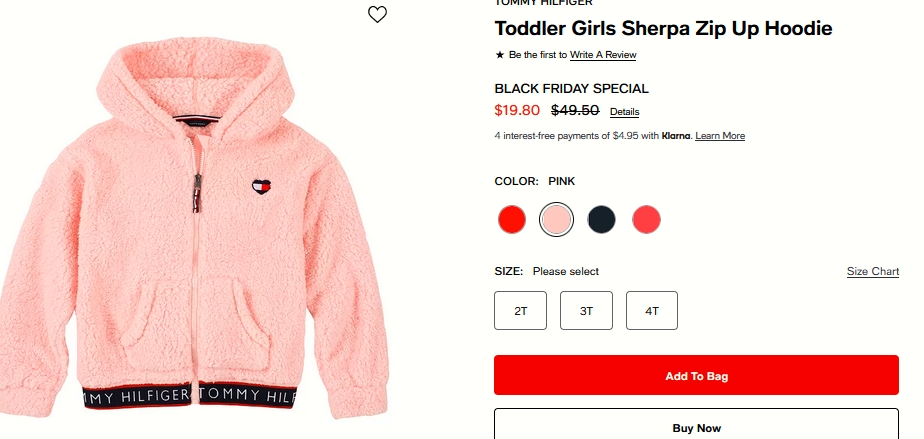Open the Size Chart
924x439 pixels.
click(x=873, y=271)
